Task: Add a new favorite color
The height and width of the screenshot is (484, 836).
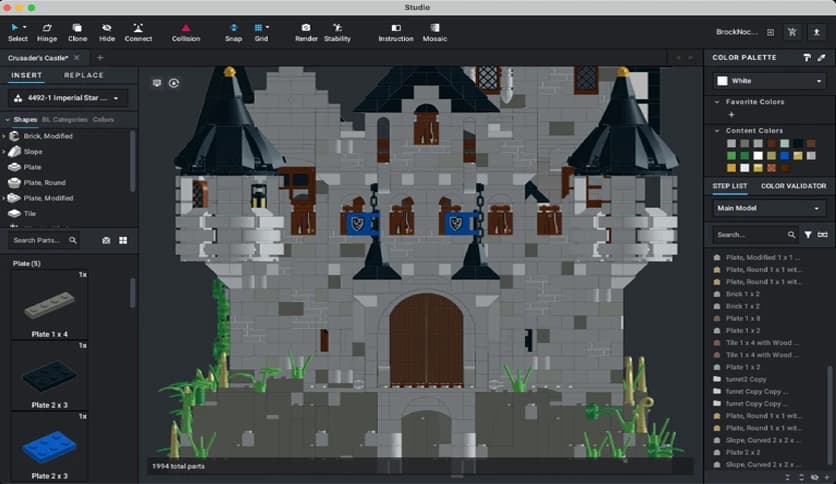Action: point(730,115)
